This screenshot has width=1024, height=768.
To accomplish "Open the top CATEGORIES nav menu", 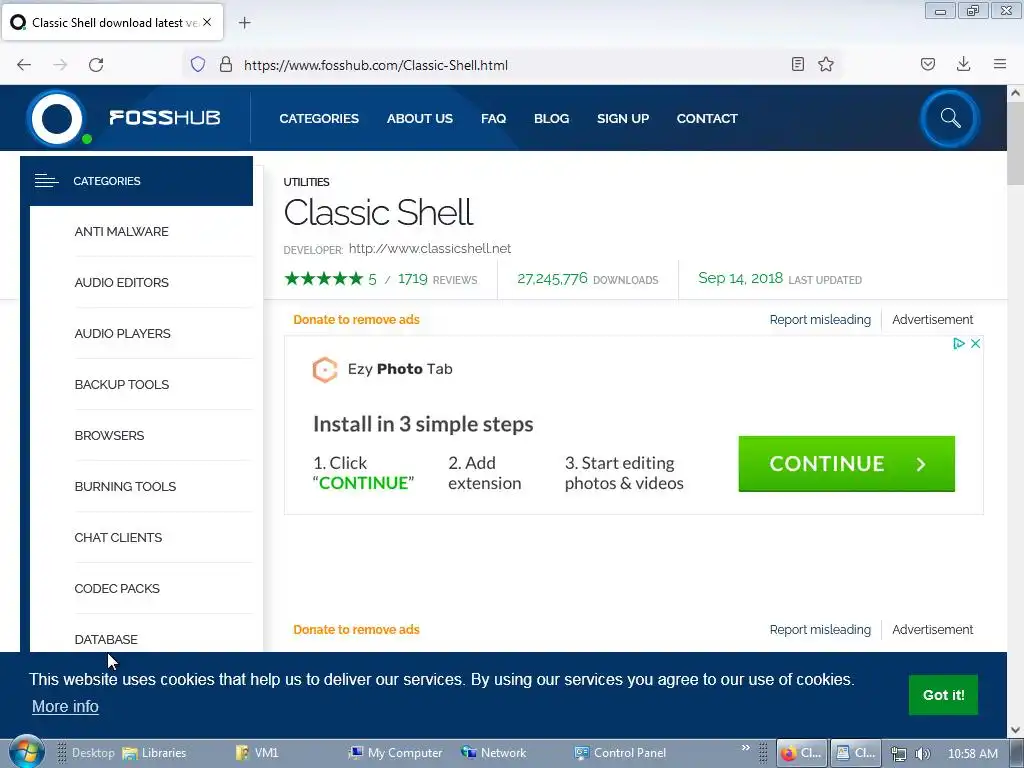I will point(319,119).
